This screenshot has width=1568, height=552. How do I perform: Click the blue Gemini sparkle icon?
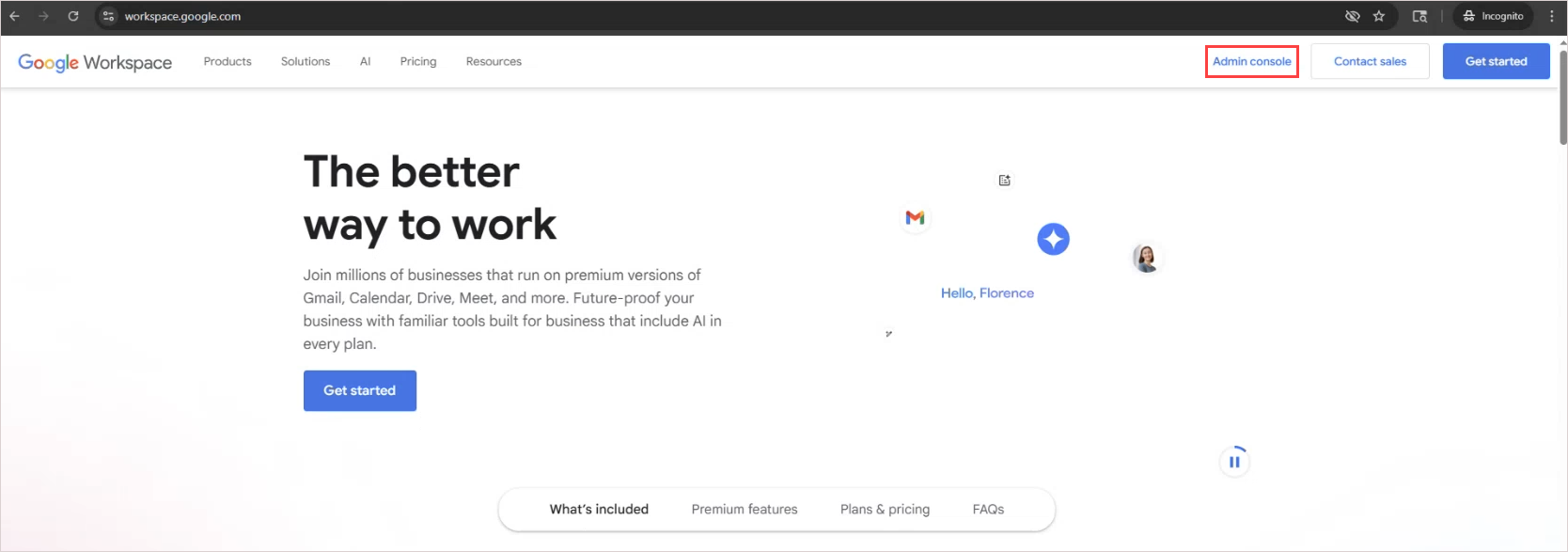[1053, 239]
